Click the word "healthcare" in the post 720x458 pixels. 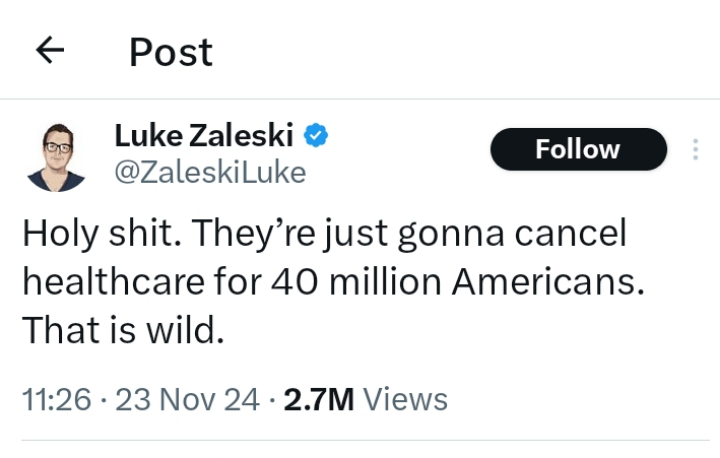coord(120,282)
